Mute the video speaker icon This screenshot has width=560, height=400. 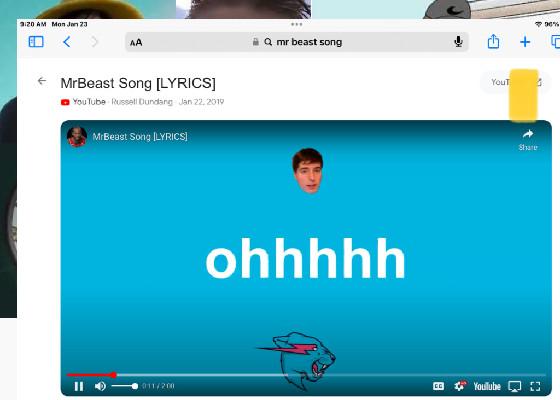100,386
